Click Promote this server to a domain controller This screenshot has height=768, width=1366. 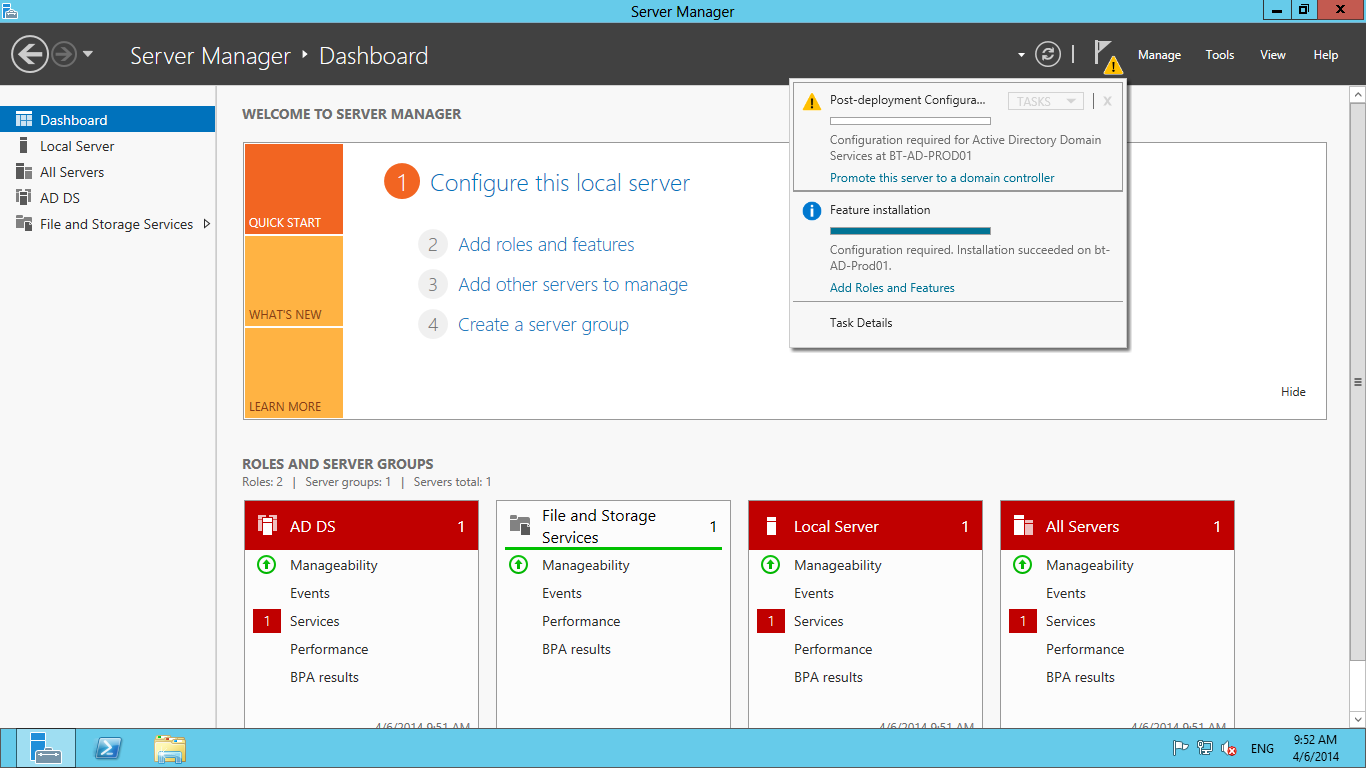click(x=942, y=178)
